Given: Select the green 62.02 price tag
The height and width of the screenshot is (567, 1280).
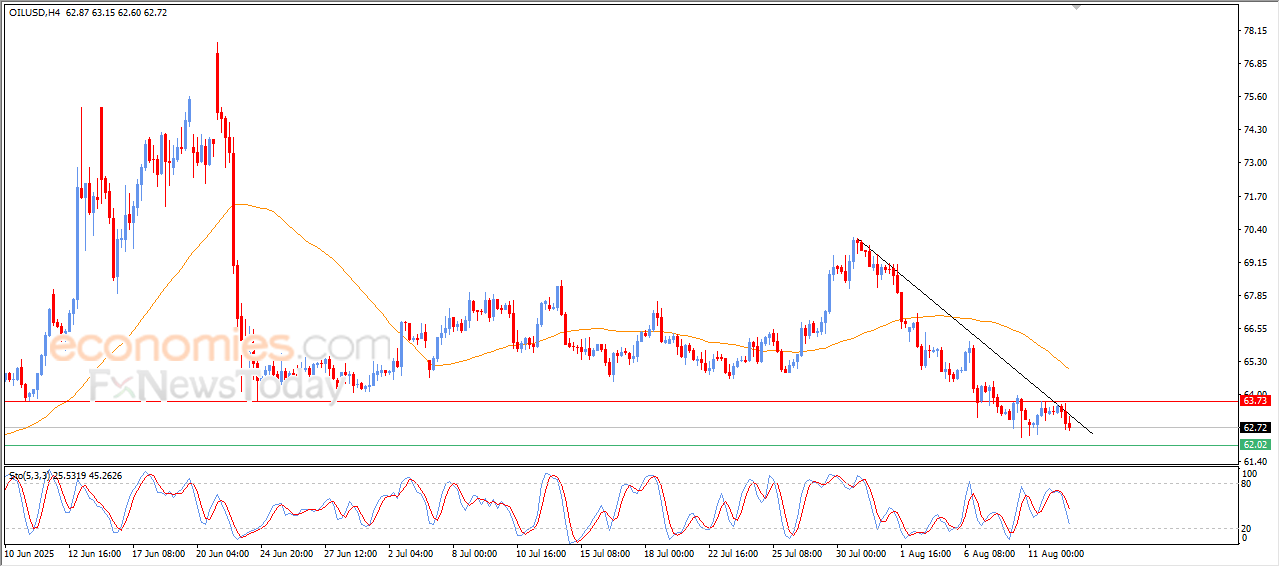Looking at the screenshot, I should tap(1255, 444).
